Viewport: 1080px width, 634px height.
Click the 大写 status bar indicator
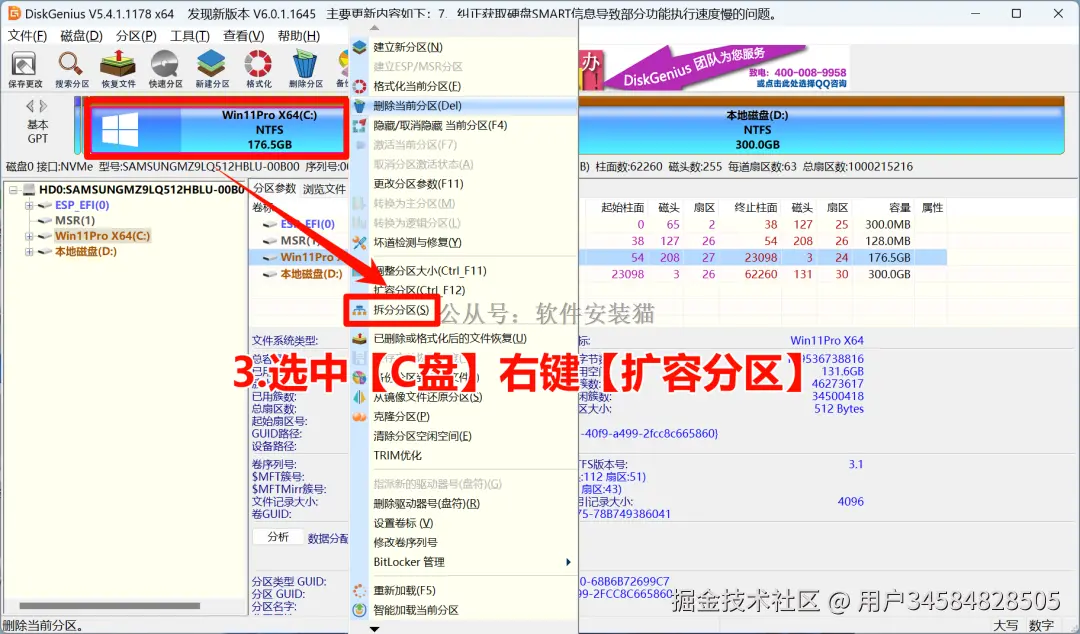(1006, 625)
